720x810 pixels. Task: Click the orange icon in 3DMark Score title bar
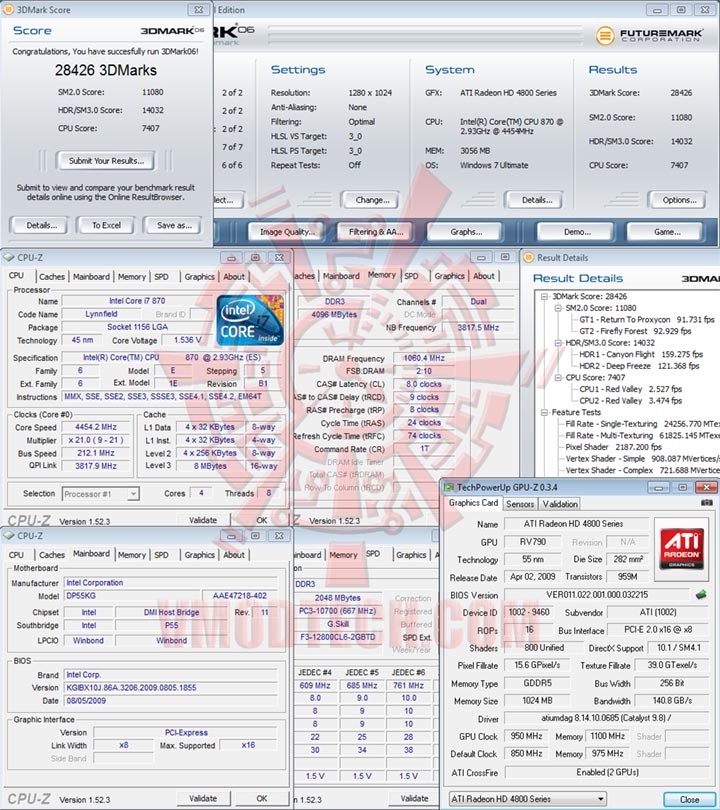coord(8,9)
